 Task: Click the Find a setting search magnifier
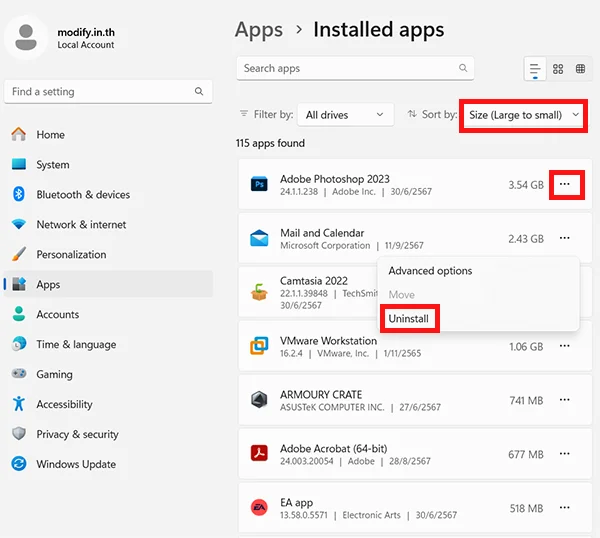click(x=199, y=91)
